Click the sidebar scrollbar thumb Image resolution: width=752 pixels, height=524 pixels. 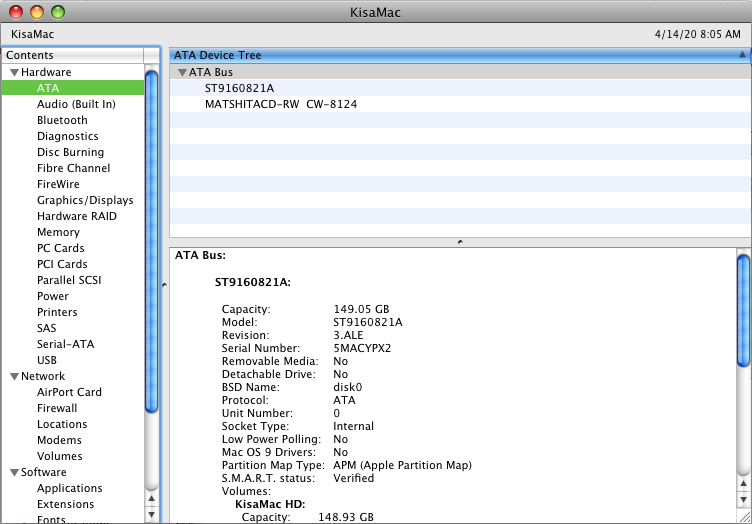point(152,241)
